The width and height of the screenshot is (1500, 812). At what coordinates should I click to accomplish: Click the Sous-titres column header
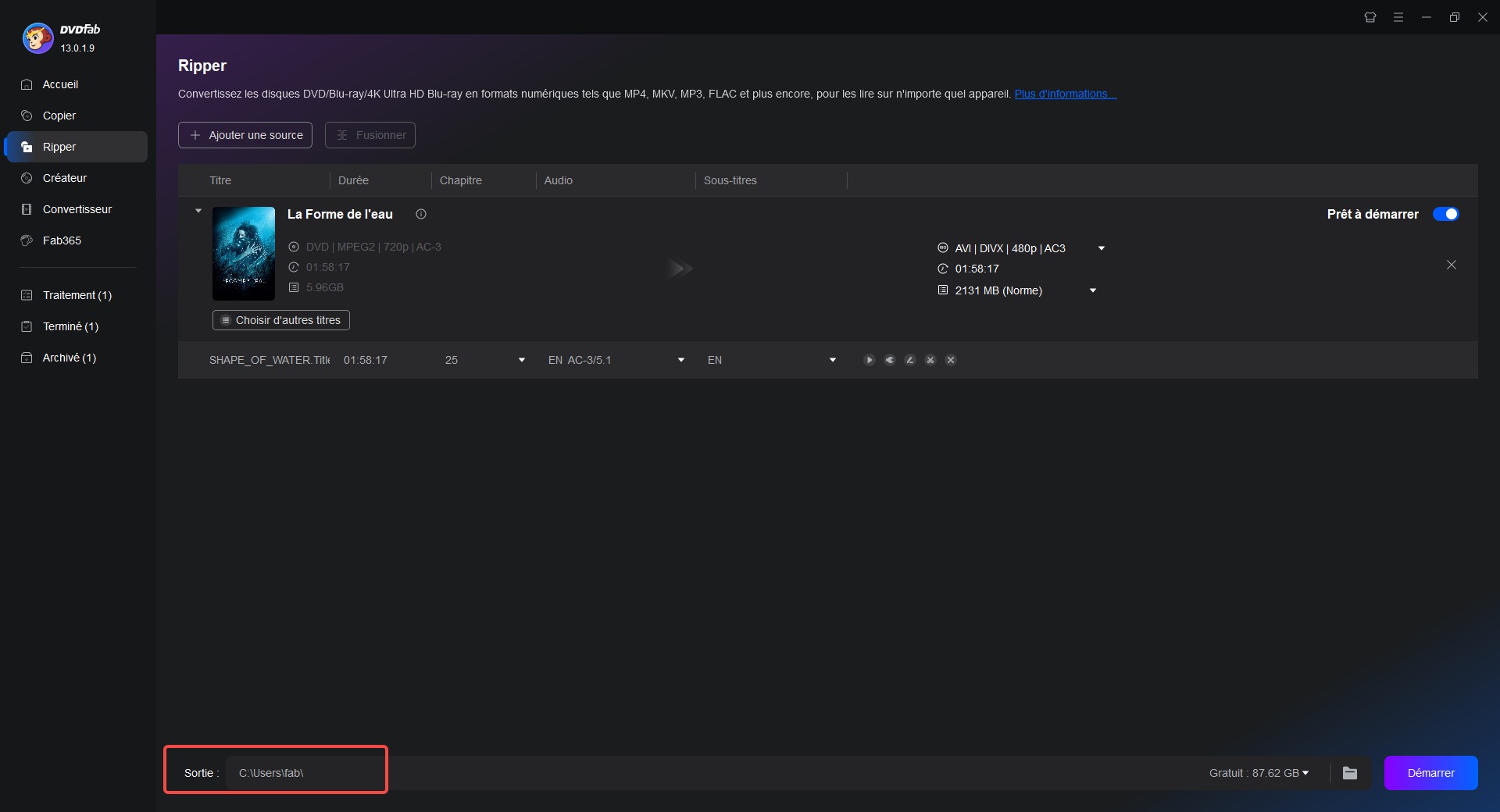(730, 180)
